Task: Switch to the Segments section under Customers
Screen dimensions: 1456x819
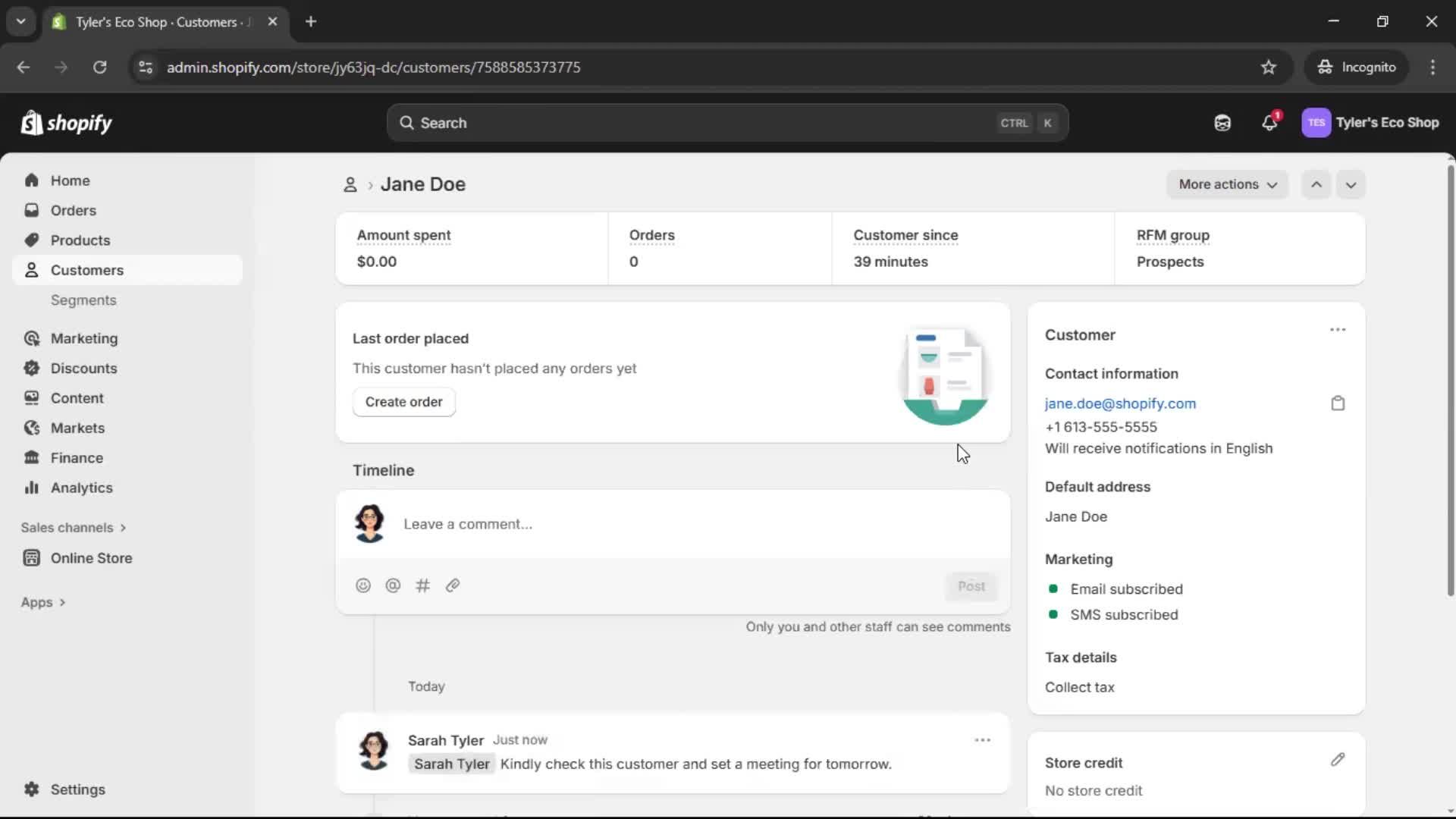Action: pos(83,300)
